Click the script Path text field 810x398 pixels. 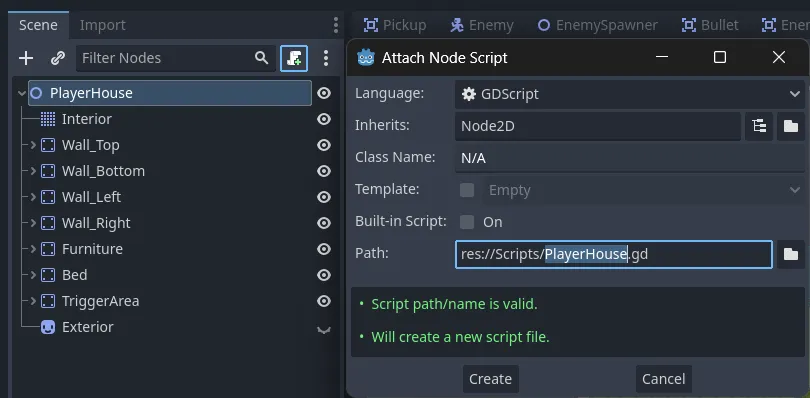[x=614, y=254]
